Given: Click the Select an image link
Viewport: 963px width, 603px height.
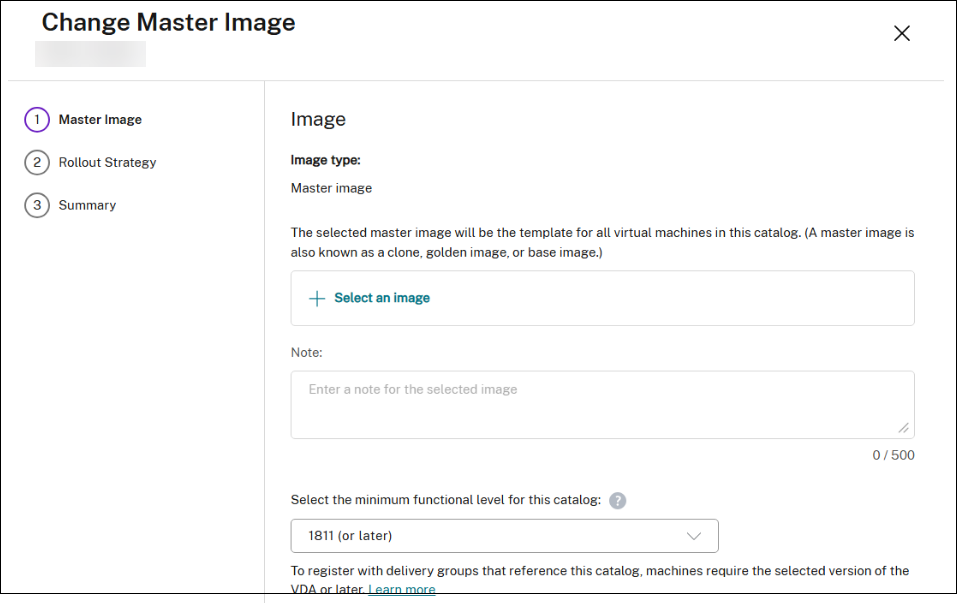Looking at the screenshot, I should tap(382, 298).
